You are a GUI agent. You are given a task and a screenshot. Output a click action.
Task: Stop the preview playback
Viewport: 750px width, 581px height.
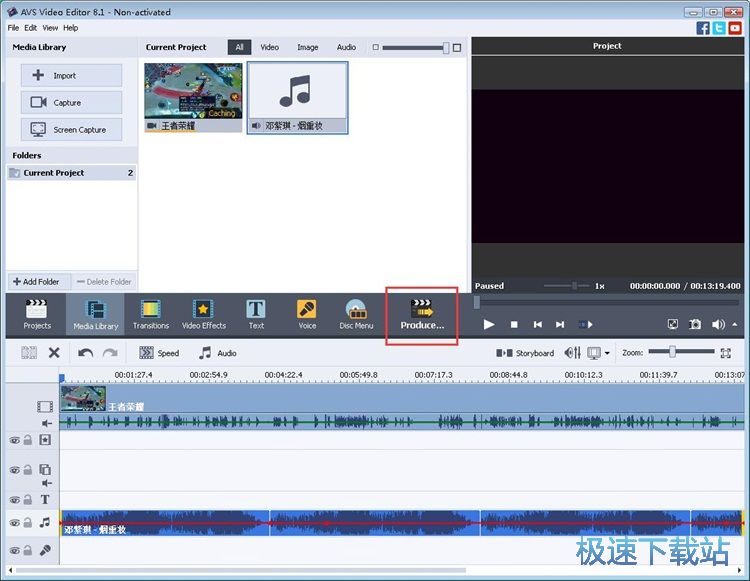click(x=514, y=324)
